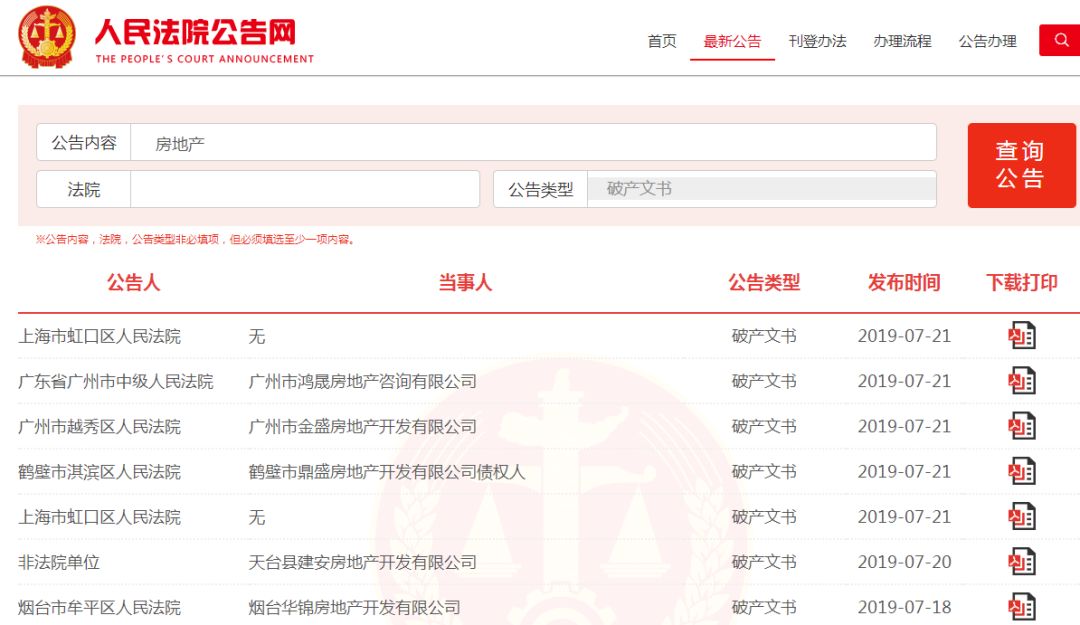Click the 公告人 column header
Screen dimensions: 1080x625
133,283
